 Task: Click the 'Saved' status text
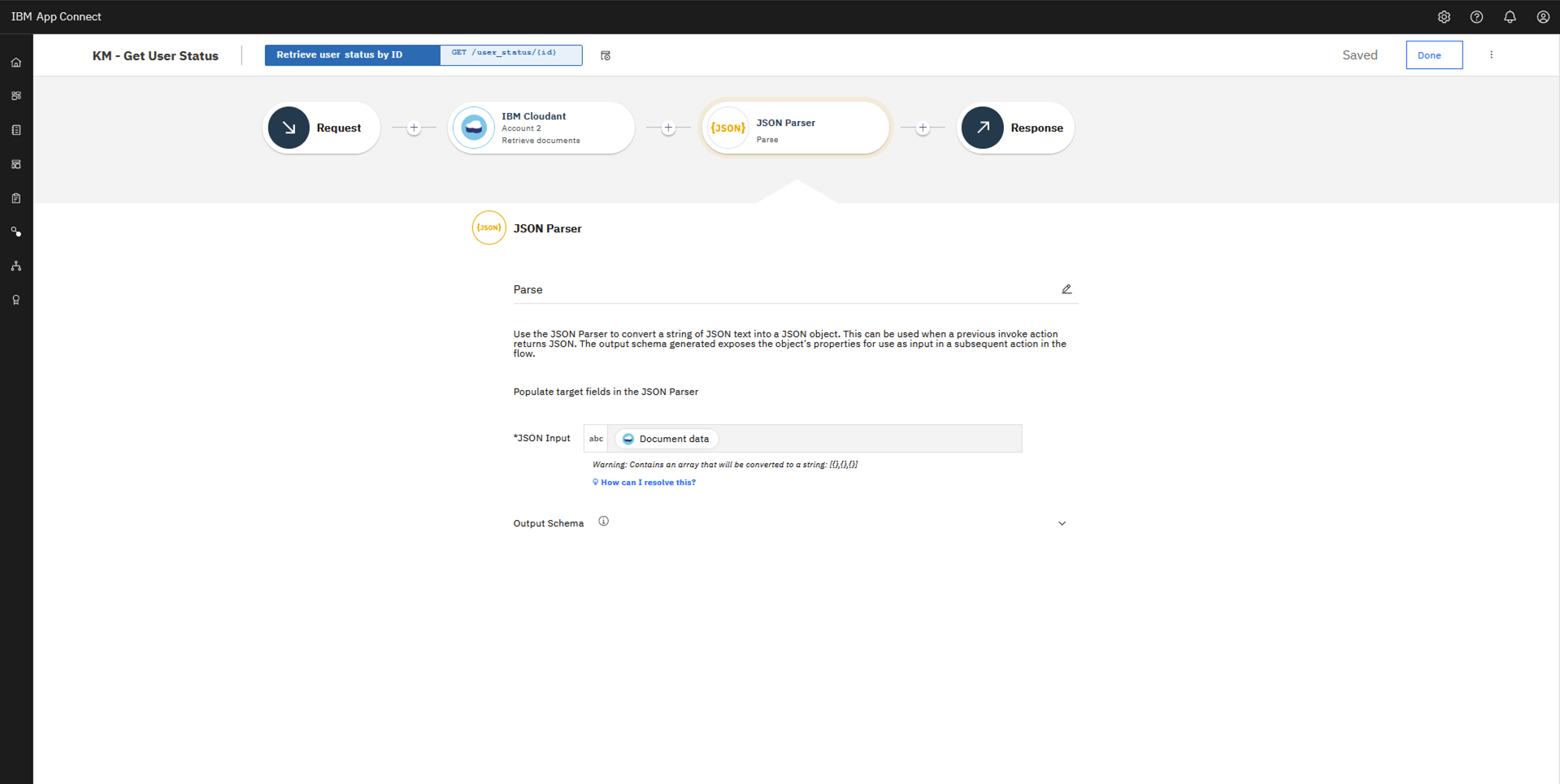[1359, 55]
